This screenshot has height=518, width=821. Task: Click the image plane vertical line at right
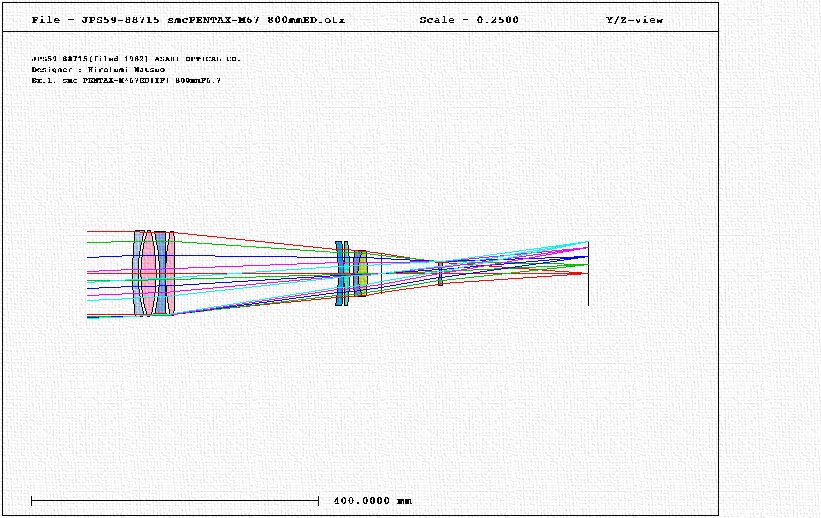tap(588, 273)
